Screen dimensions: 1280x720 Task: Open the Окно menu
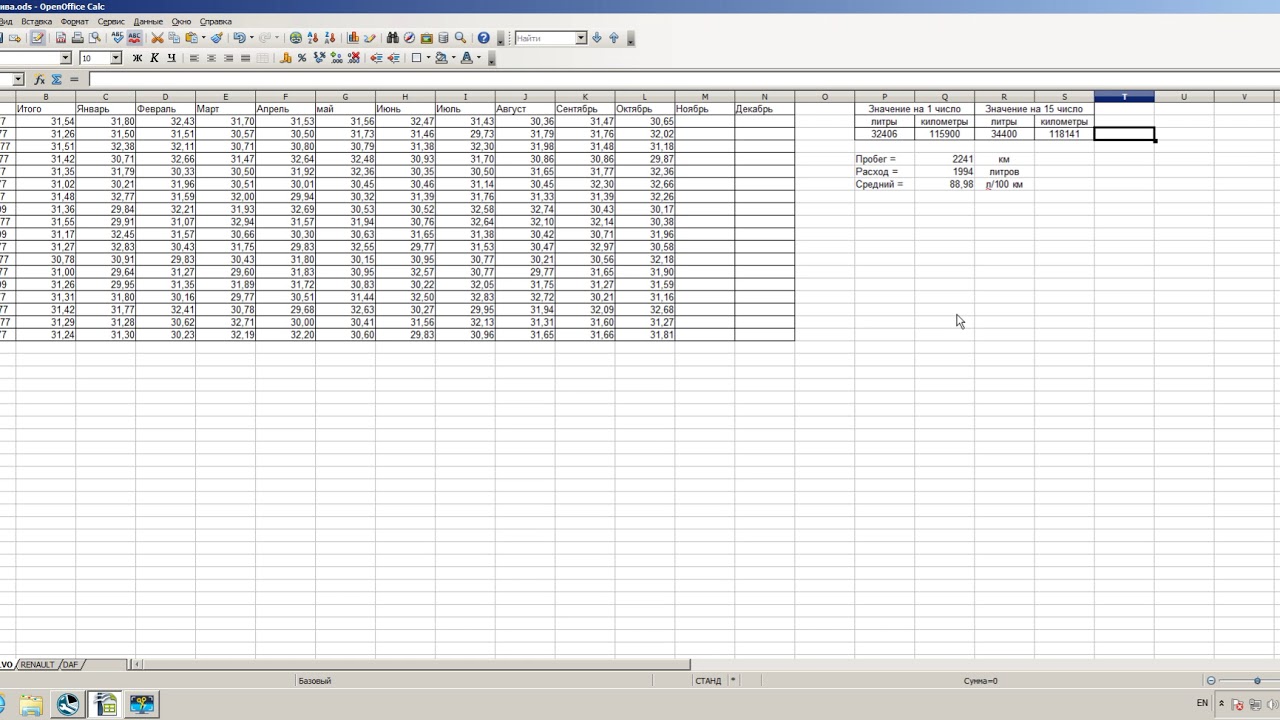tap(181, 21)
